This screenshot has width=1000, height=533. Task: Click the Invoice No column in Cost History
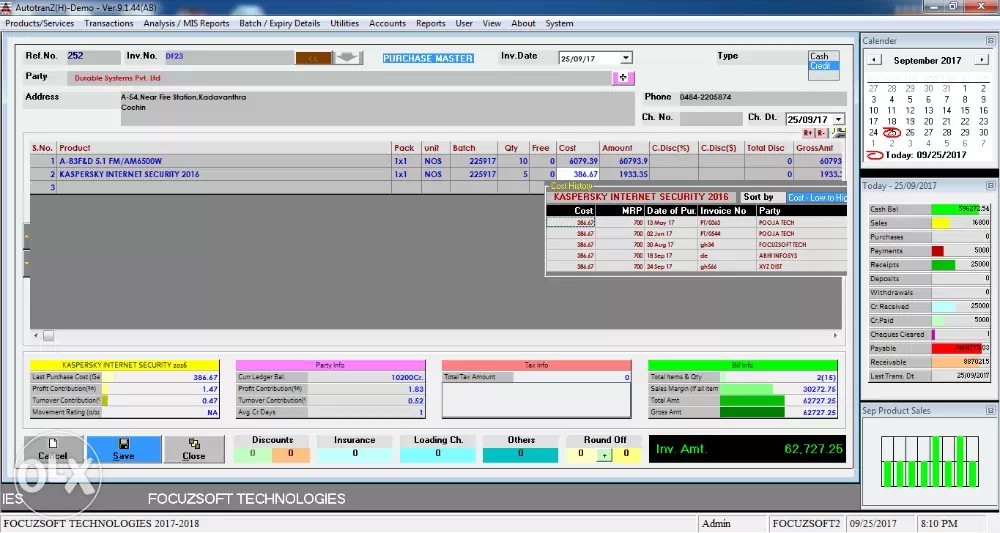726,210
